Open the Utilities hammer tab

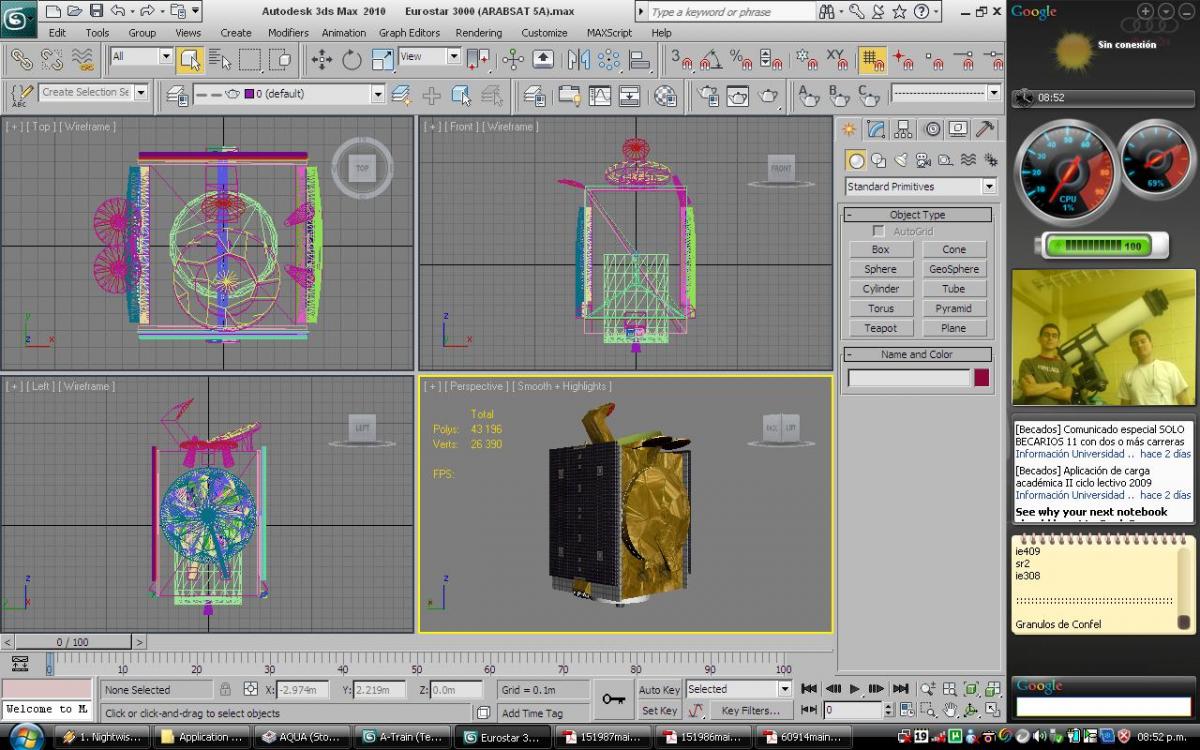coord(985,129)
